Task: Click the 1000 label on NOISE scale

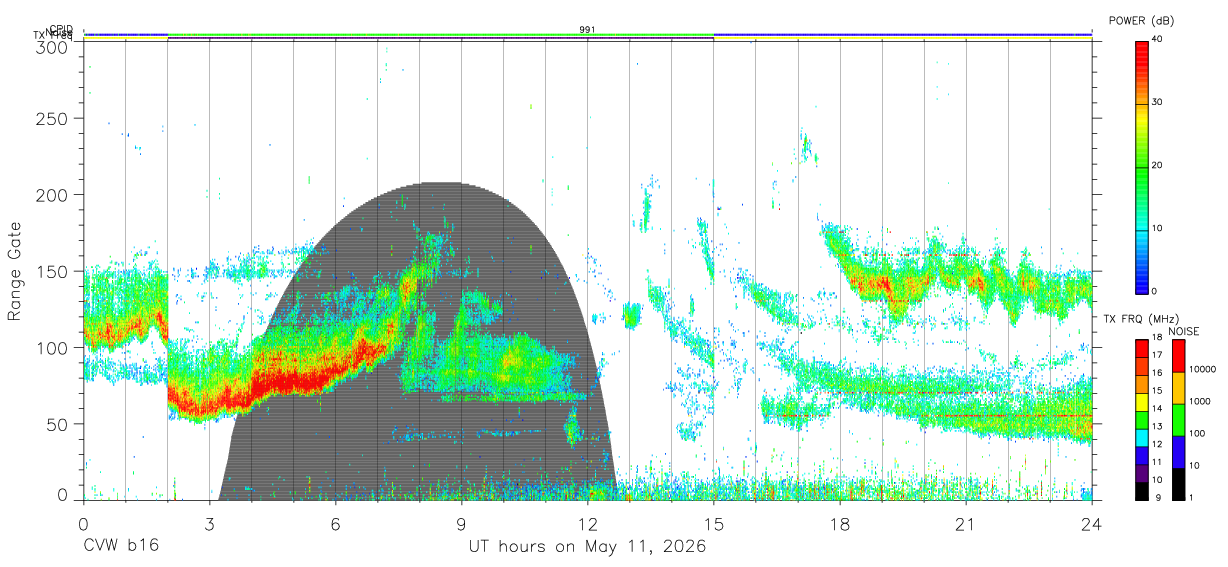Action: click(1200, 401)
